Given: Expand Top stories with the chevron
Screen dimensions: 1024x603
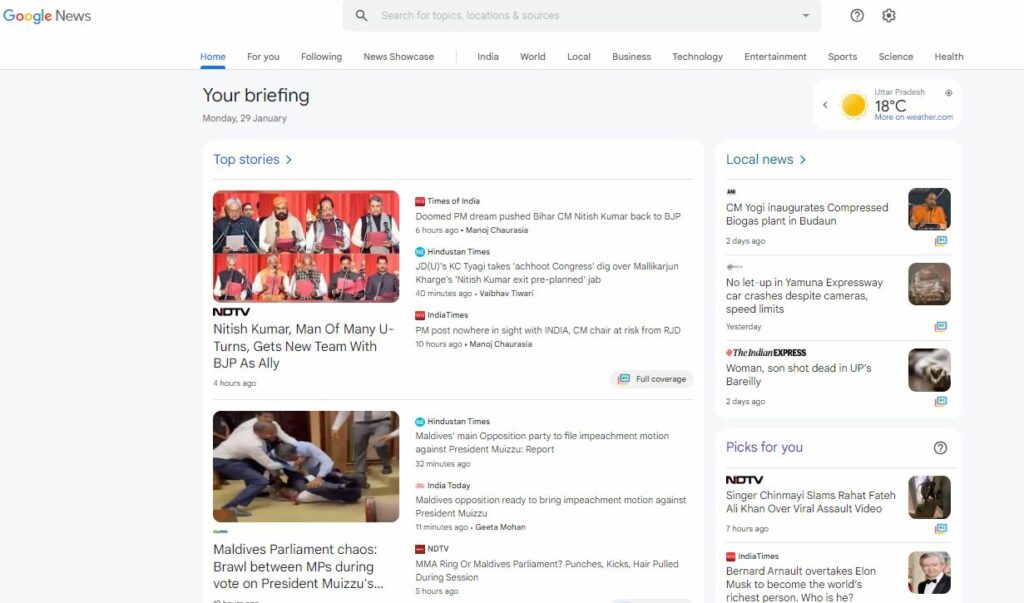Looking at the screenshot, I should point(289,159).
